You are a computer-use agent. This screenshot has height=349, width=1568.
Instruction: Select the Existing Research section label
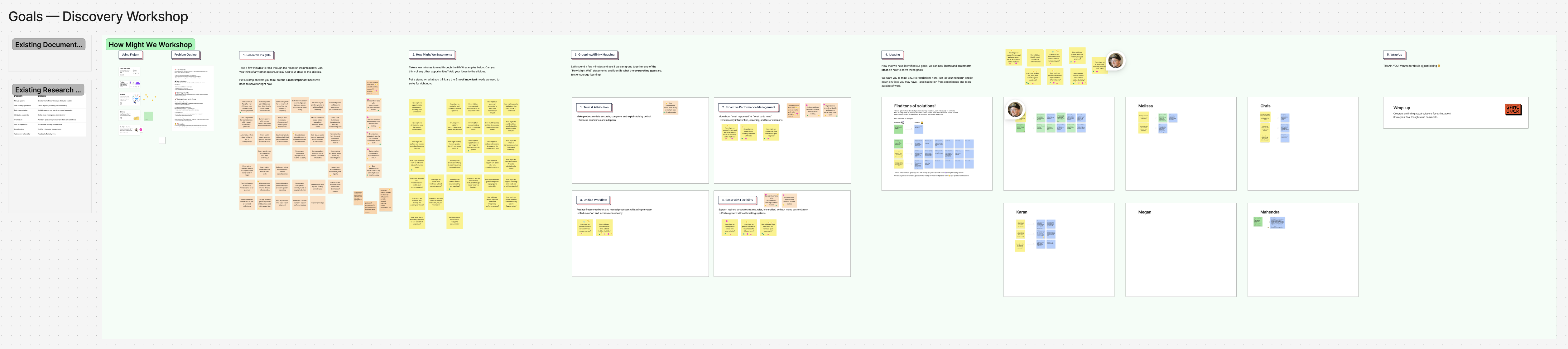pyautogui.click(x=49, y=90)
